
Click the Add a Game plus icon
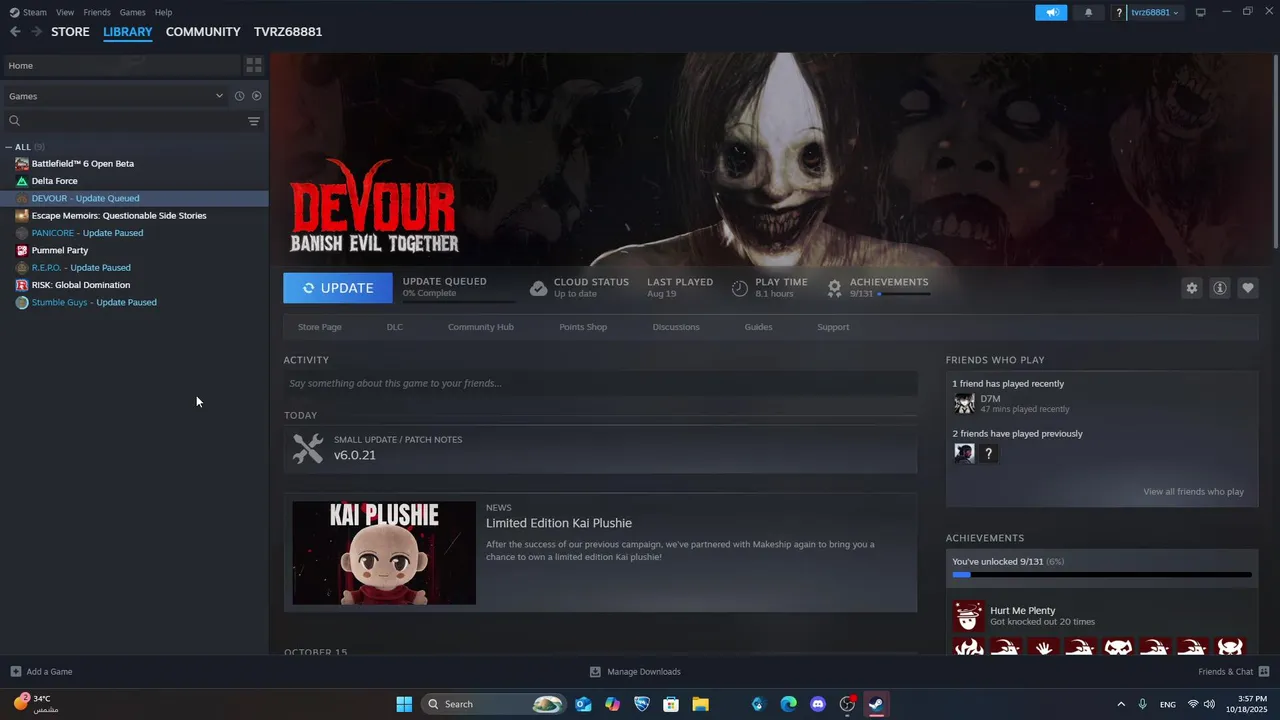pos(15,672)
